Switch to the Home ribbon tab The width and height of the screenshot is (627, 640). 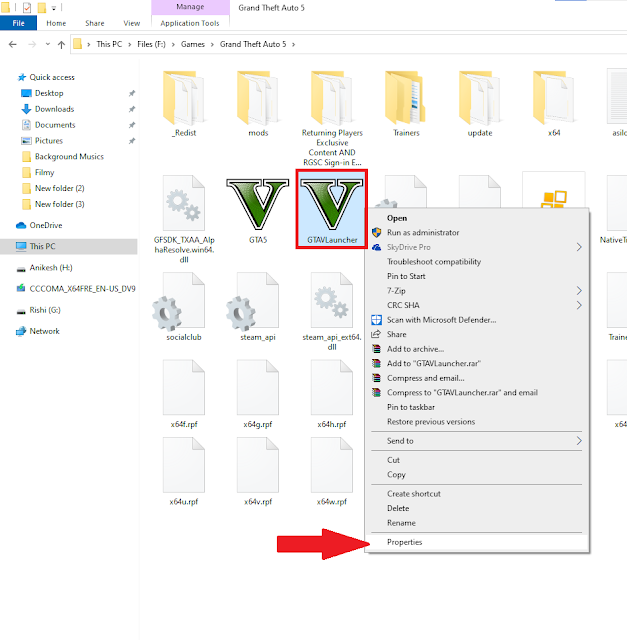[56, 23]
